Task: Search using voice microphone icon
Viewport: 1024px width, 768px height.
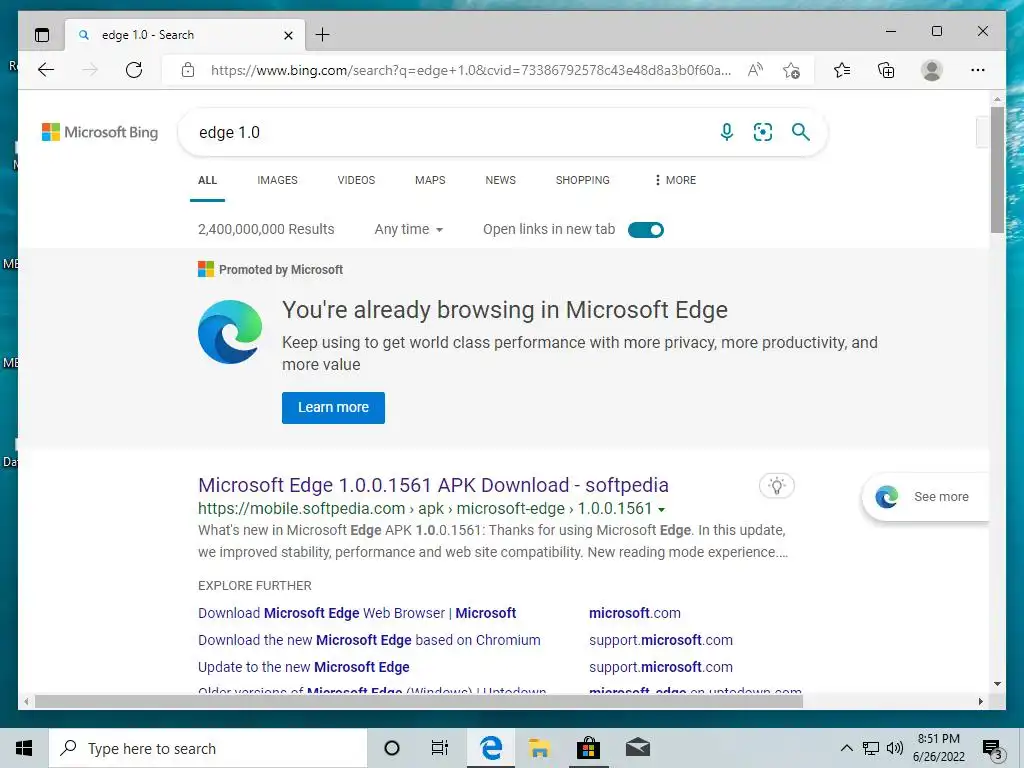Action: pos(727,133)
